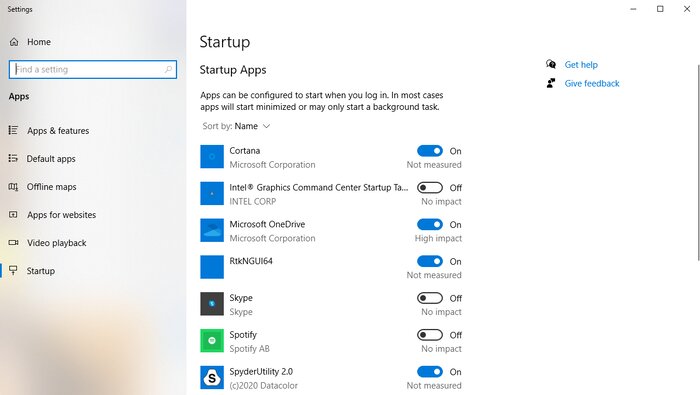Maximize the Settings window

[660, 9]
